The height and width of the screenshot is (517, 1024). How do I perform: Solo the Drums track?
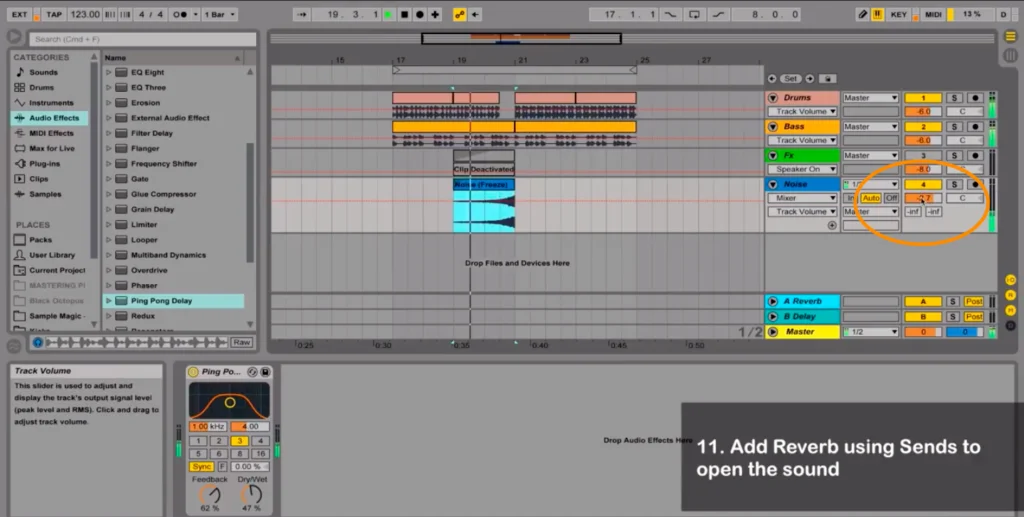point(954,98)
